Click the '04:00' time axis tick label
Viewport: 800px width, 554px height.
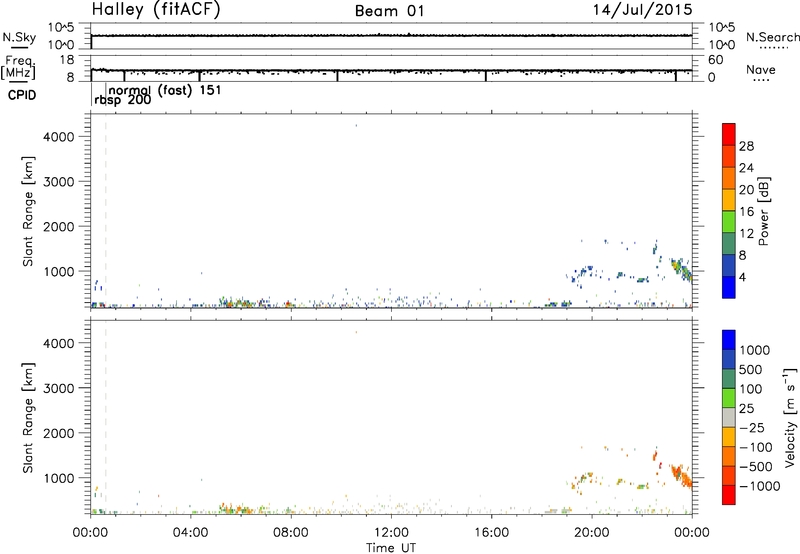[190, 533]
